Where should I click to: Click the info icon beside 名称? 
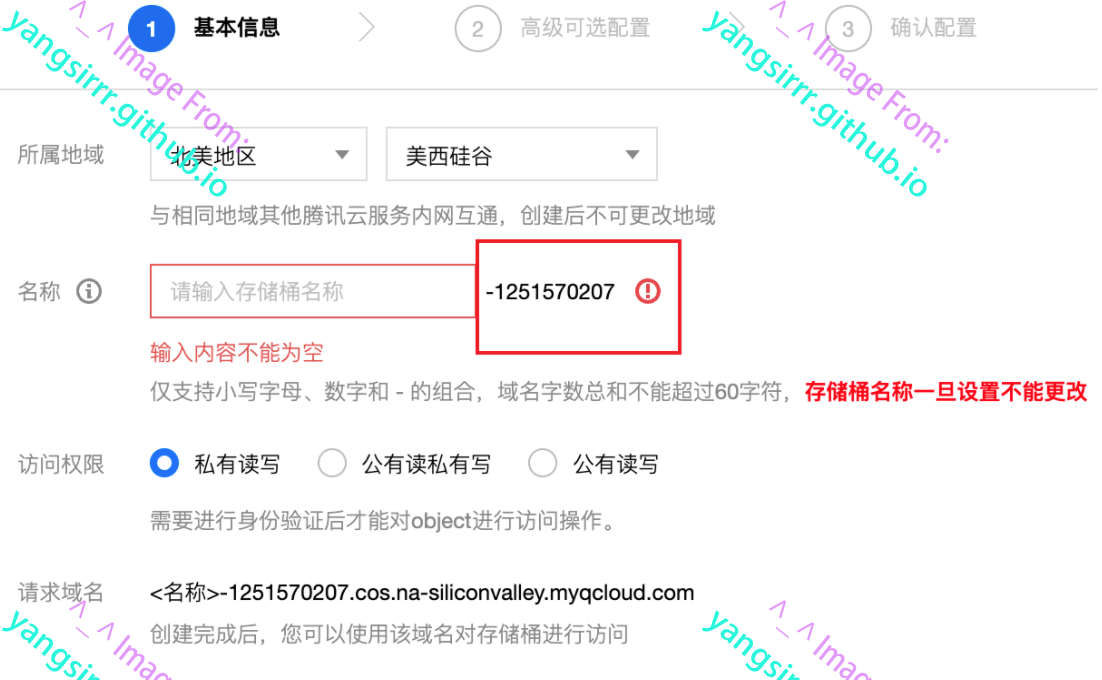(x=89, y=291)
